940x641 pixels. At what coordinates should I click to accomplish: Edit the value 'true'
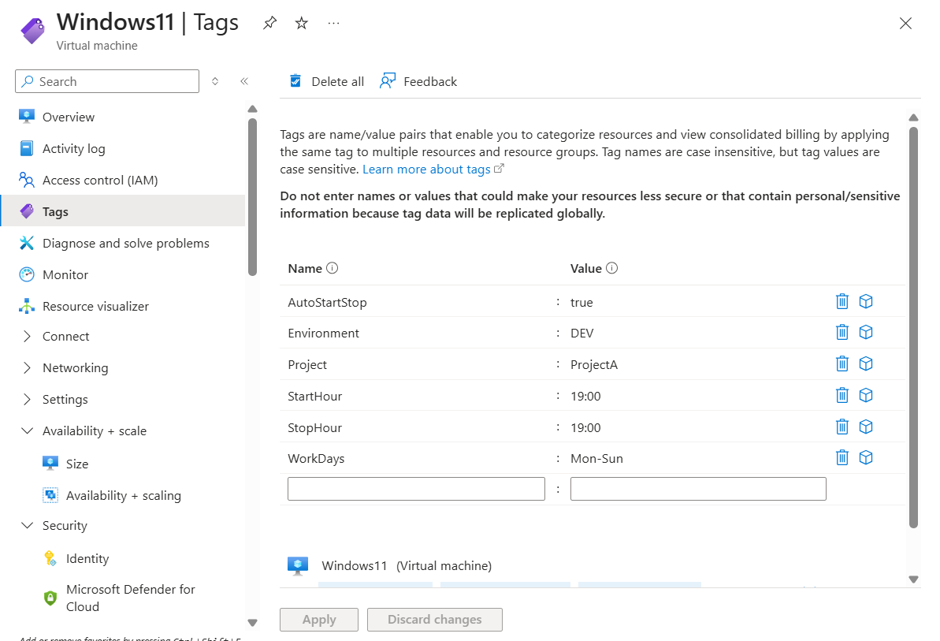click(582, 302)
